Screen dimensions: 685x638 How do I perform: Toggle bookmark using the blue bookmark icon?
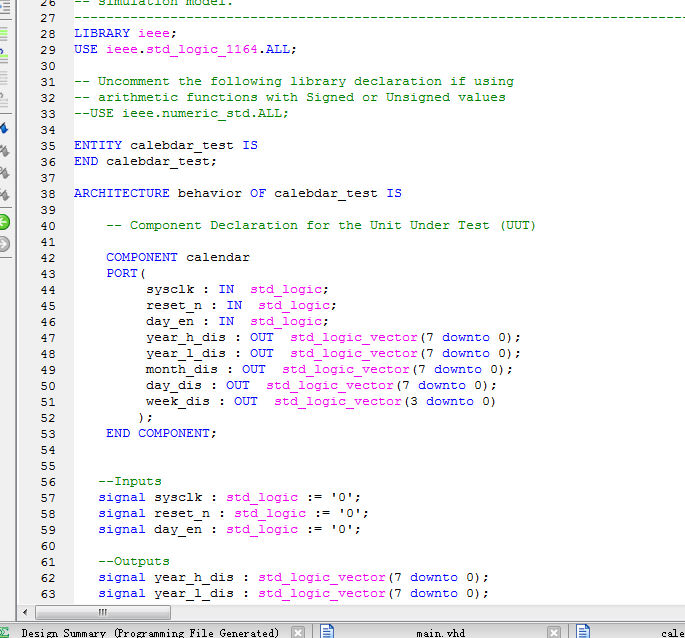pos(5,129)
